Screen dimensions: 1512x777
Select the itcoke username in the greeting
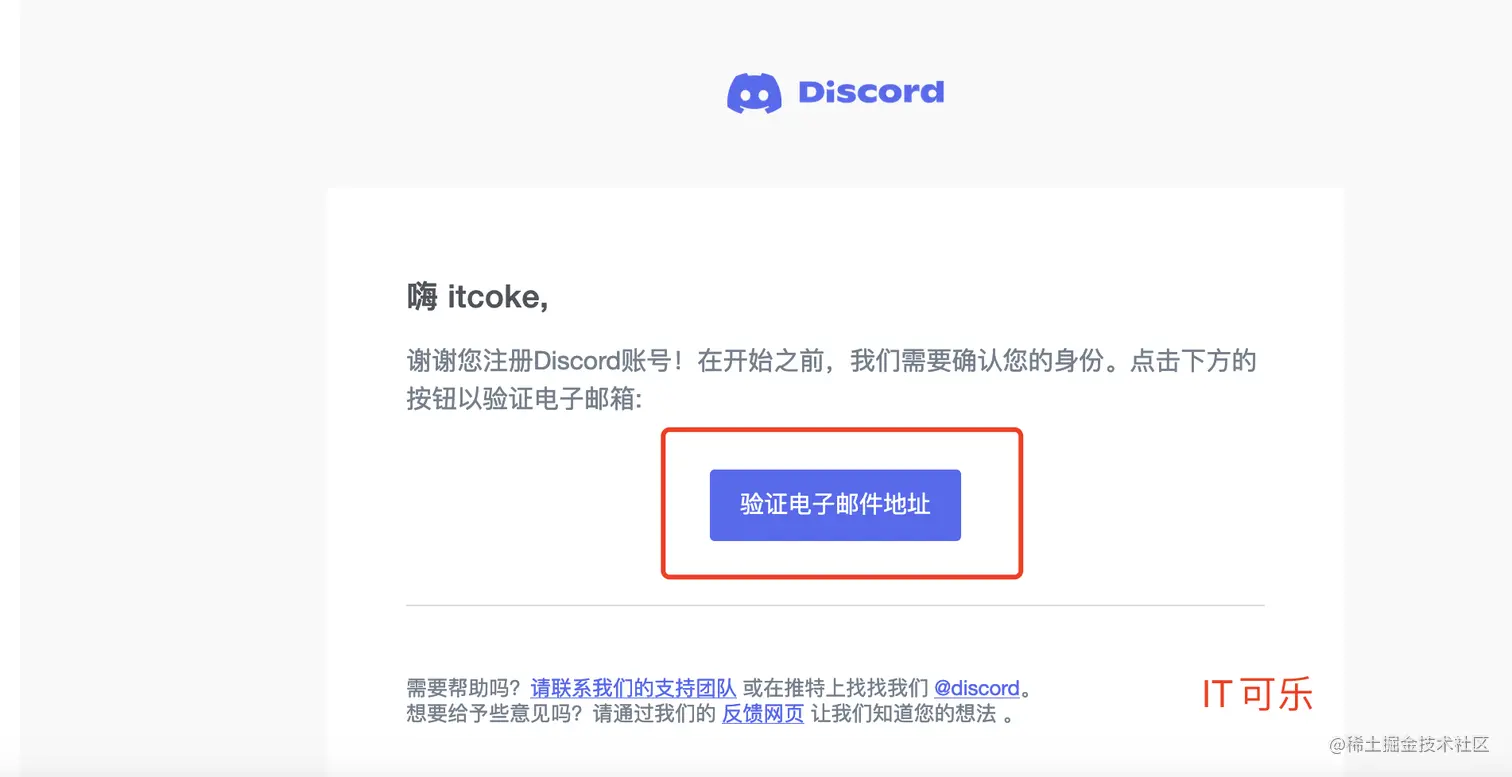coord(497,297)
